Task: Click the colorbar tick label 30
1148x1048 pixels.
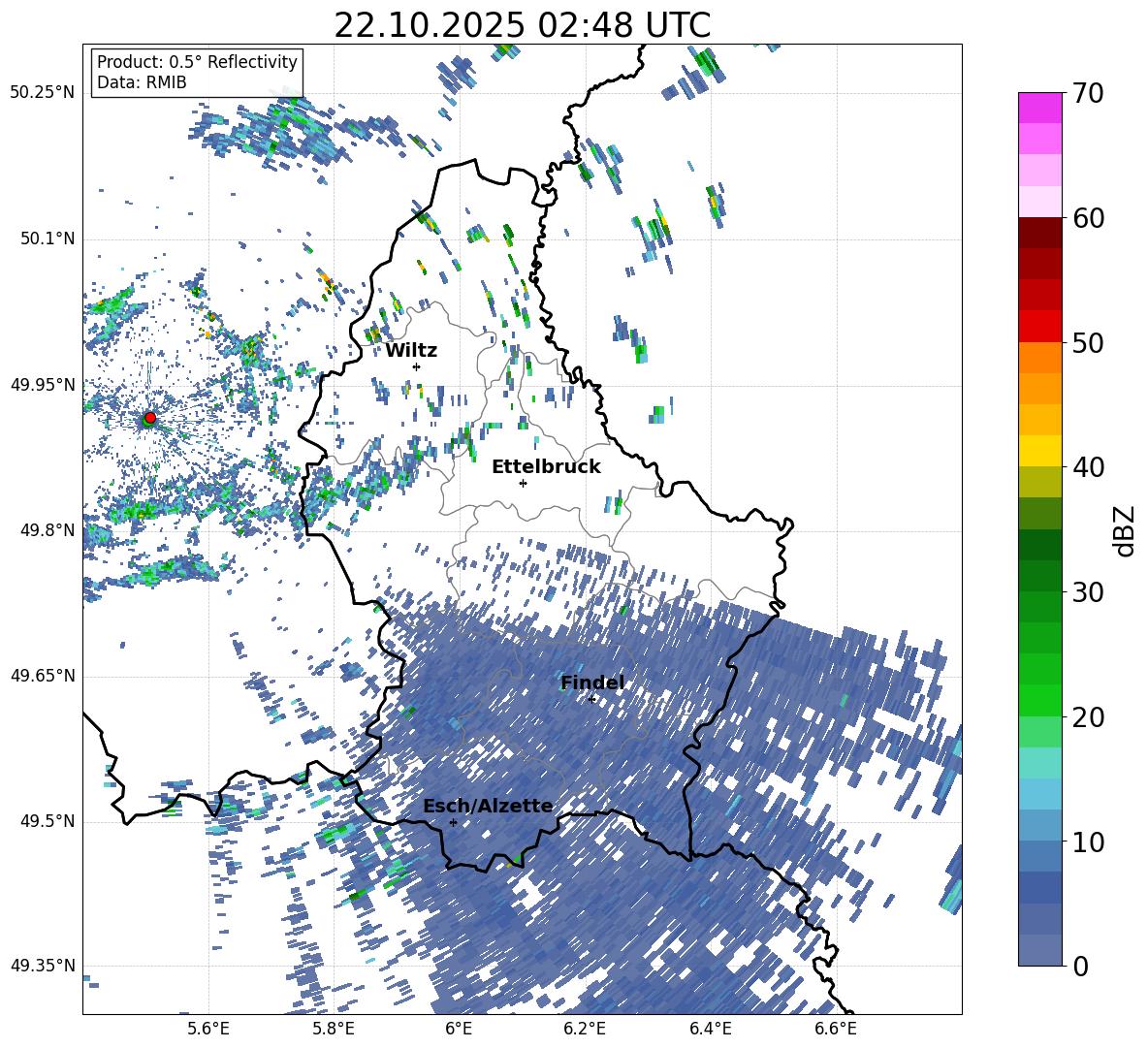Action: (1088, 592)
